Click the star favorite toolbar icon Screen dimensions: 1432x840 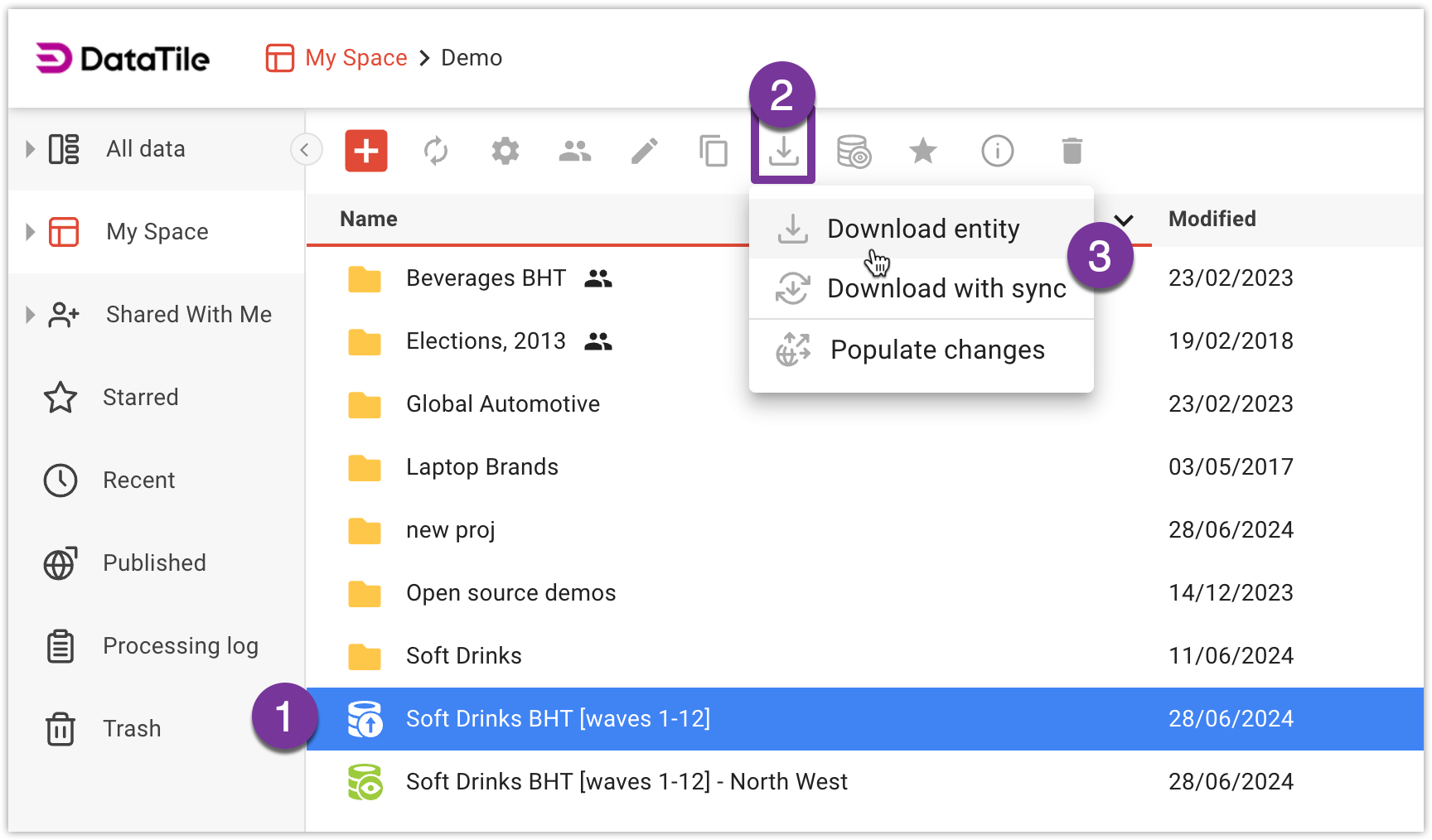tap(922, 151)
